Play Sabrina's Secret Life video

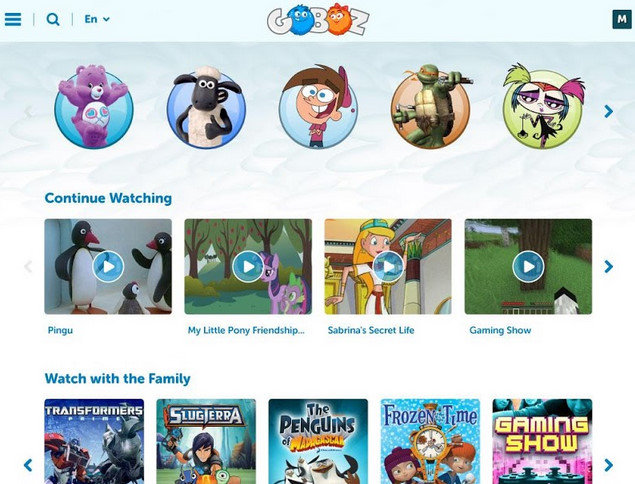click(388, 267)
